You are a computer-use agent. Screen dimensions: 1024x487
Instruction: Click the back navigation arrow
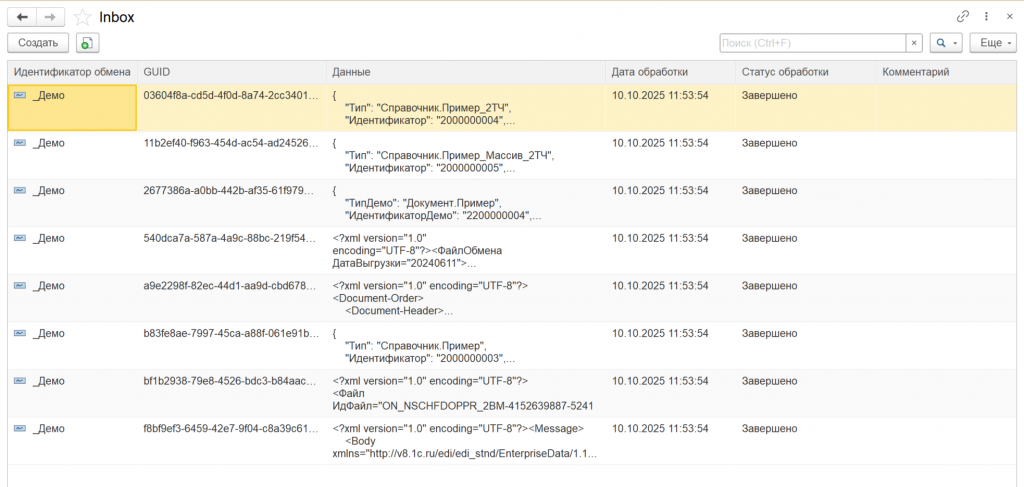[22, 17]
